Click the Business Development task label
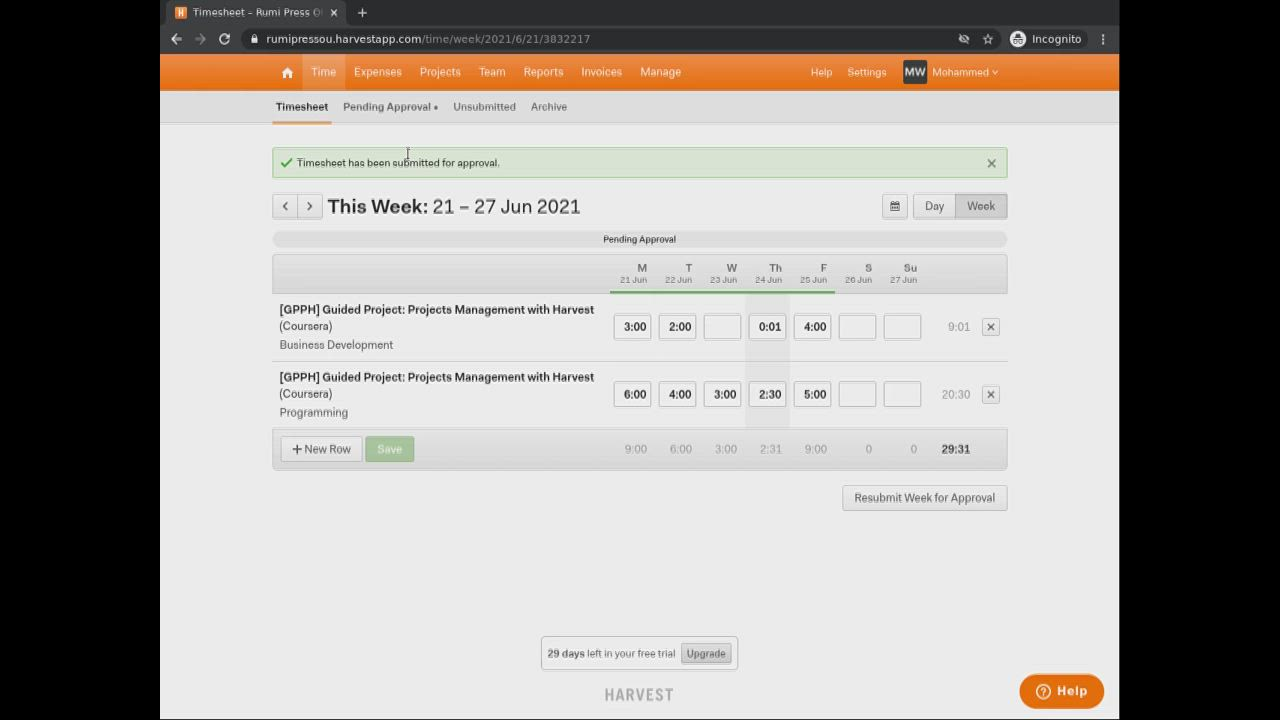 (336, 345)
